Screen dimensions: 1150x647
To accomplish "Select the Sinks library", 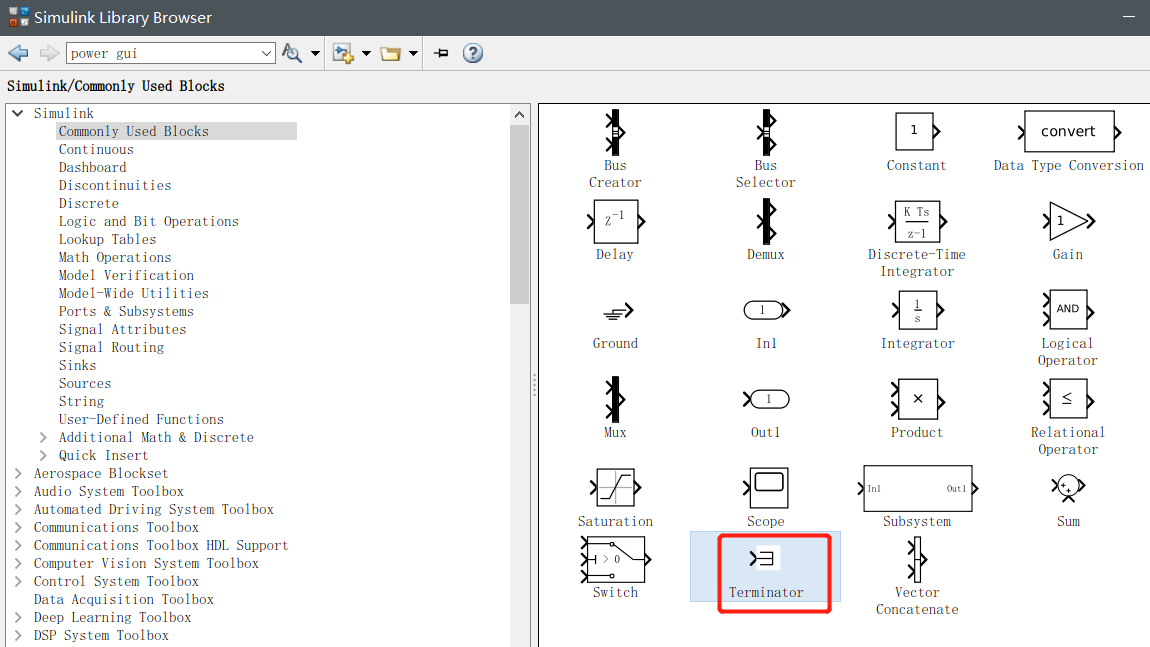I will click(77, 365).
